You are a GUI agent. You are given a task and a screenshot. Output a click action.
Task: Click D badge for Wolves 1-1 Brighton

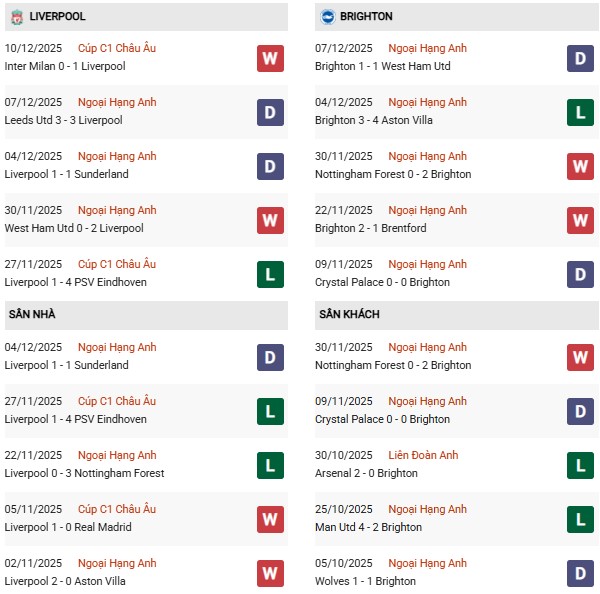tap(580, 573)
